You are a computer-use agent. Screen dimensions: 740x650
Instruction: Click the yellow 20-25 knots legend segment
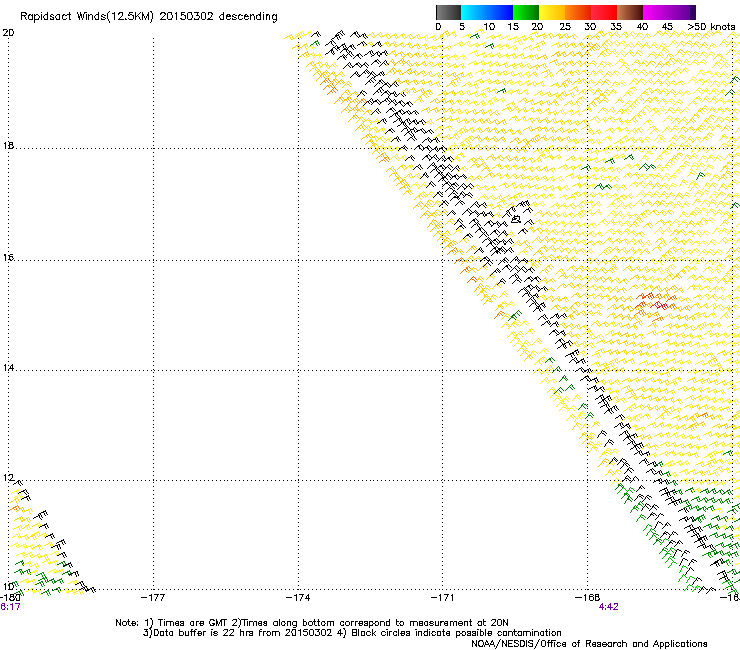552,12
